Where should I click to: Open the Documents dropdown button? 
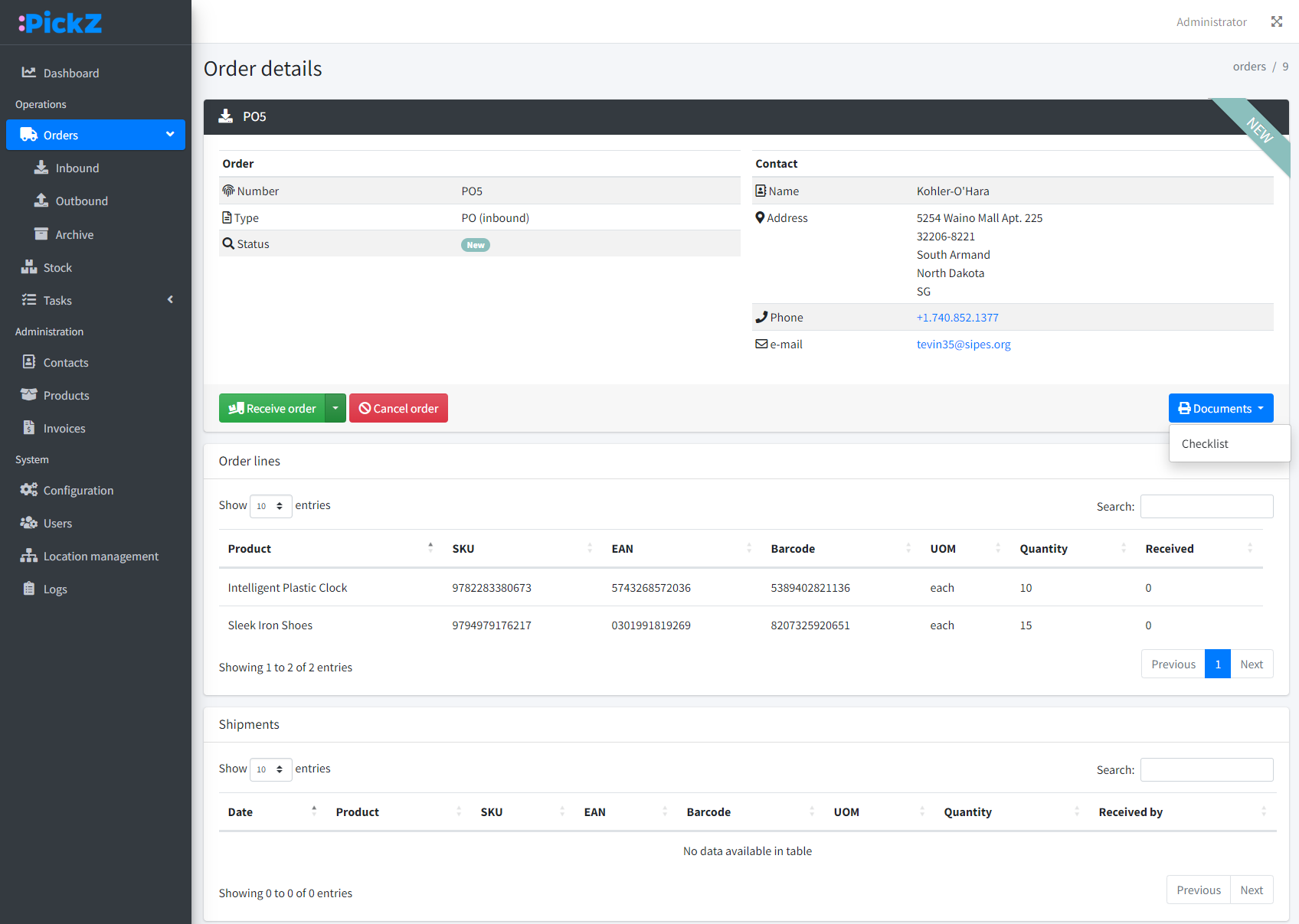(x=1221, y=408)
